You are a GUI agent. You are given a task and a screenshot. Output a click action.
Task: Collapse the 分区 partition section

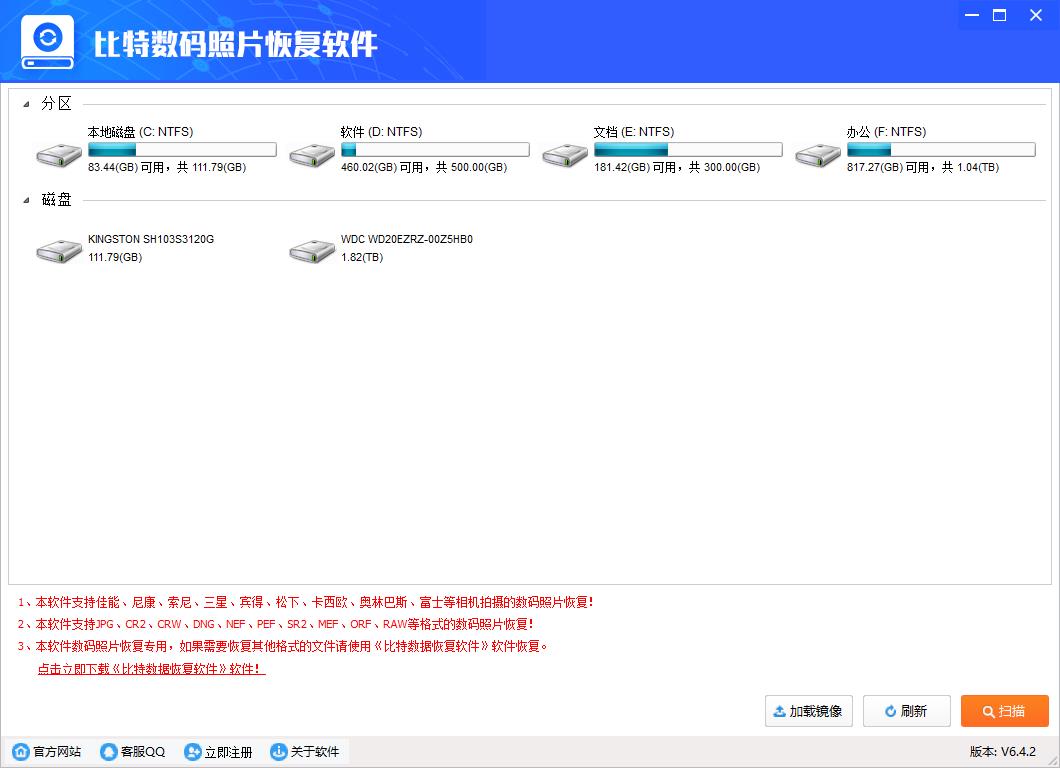click(27, 104)
